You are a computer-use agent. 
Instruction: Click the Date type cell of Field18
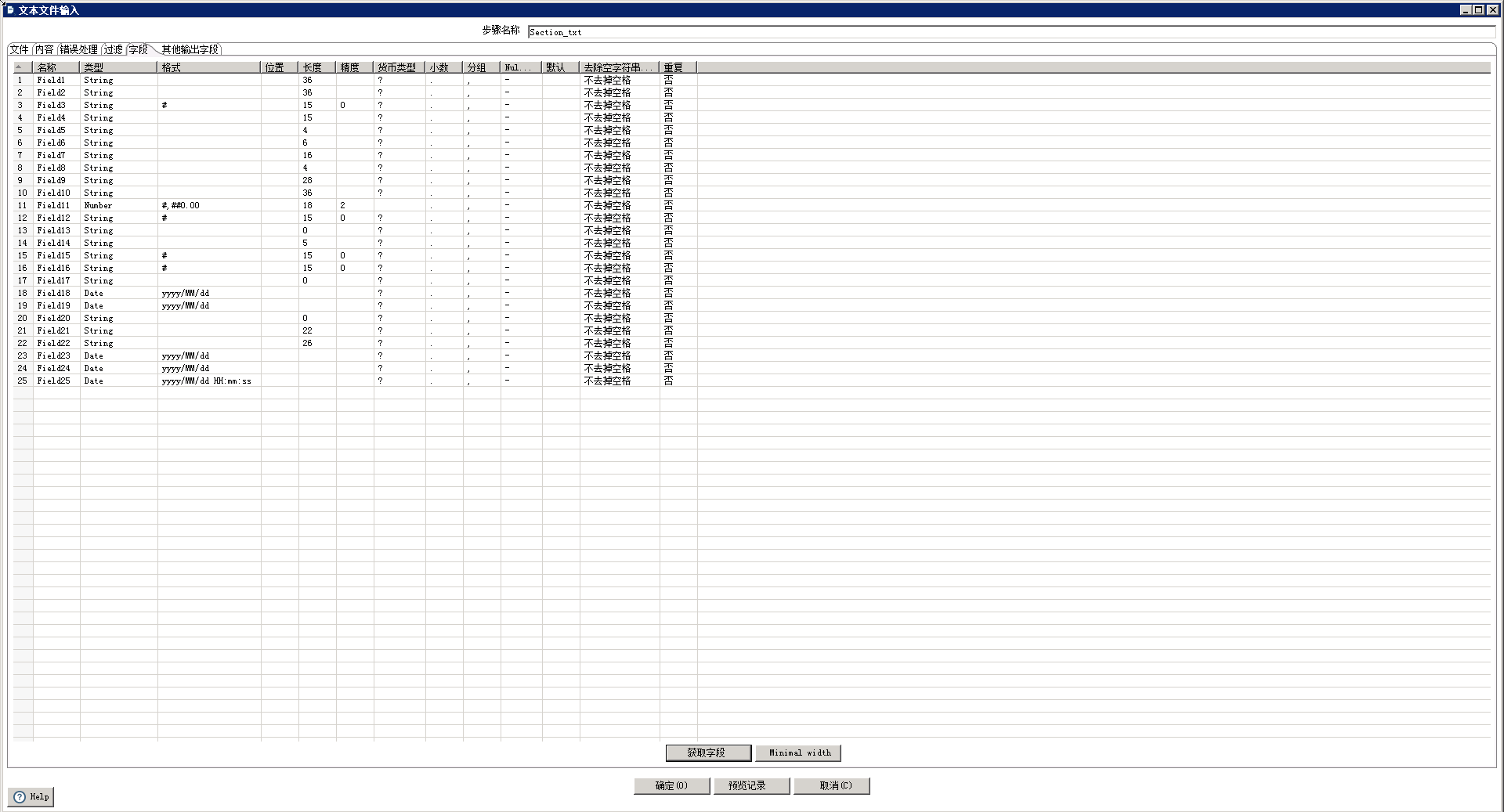(118, 293)
